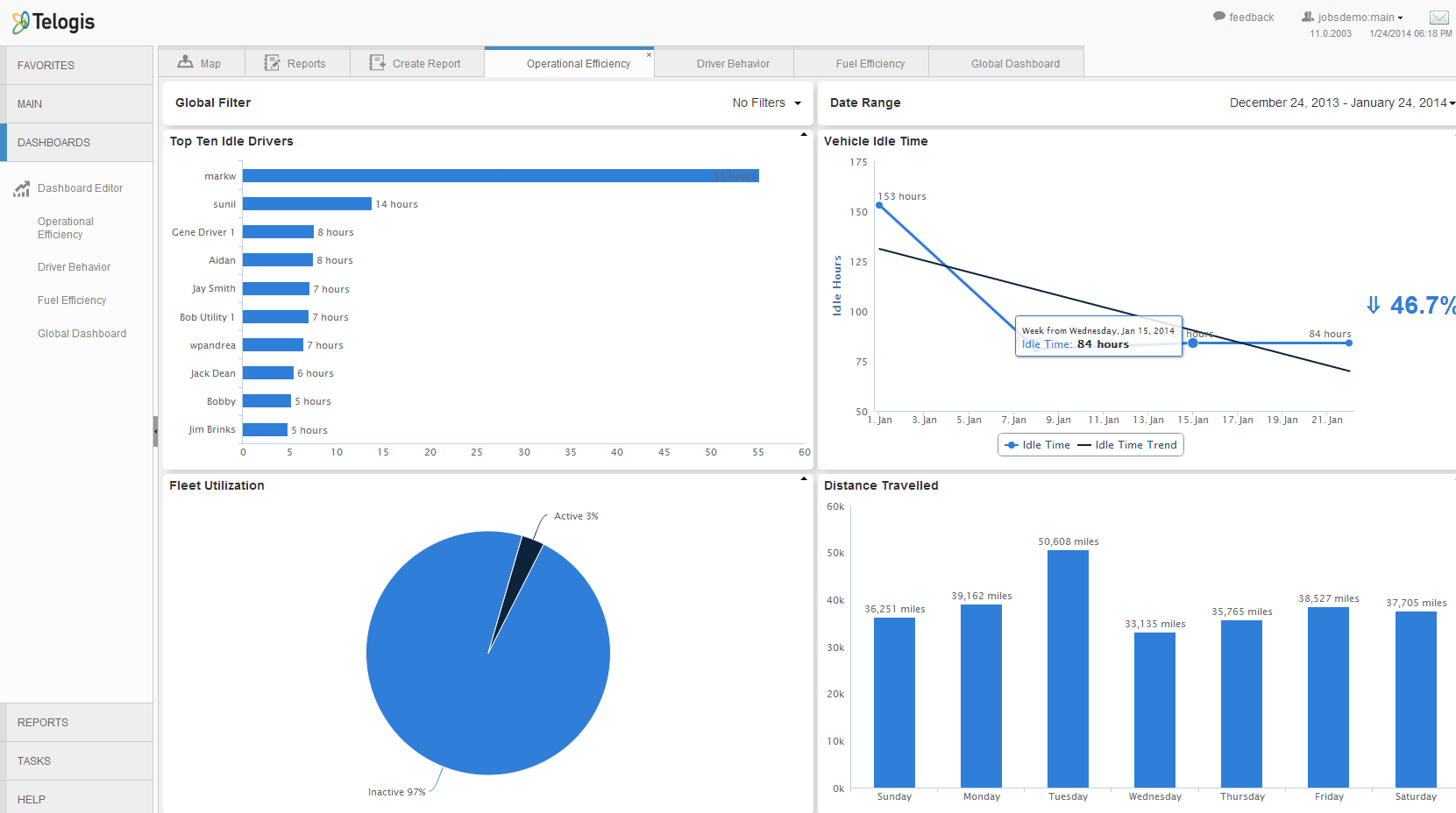Open the mail envelope icon
The height and width of the screenshot is (813, 1456).
(x=1438, y=18)
